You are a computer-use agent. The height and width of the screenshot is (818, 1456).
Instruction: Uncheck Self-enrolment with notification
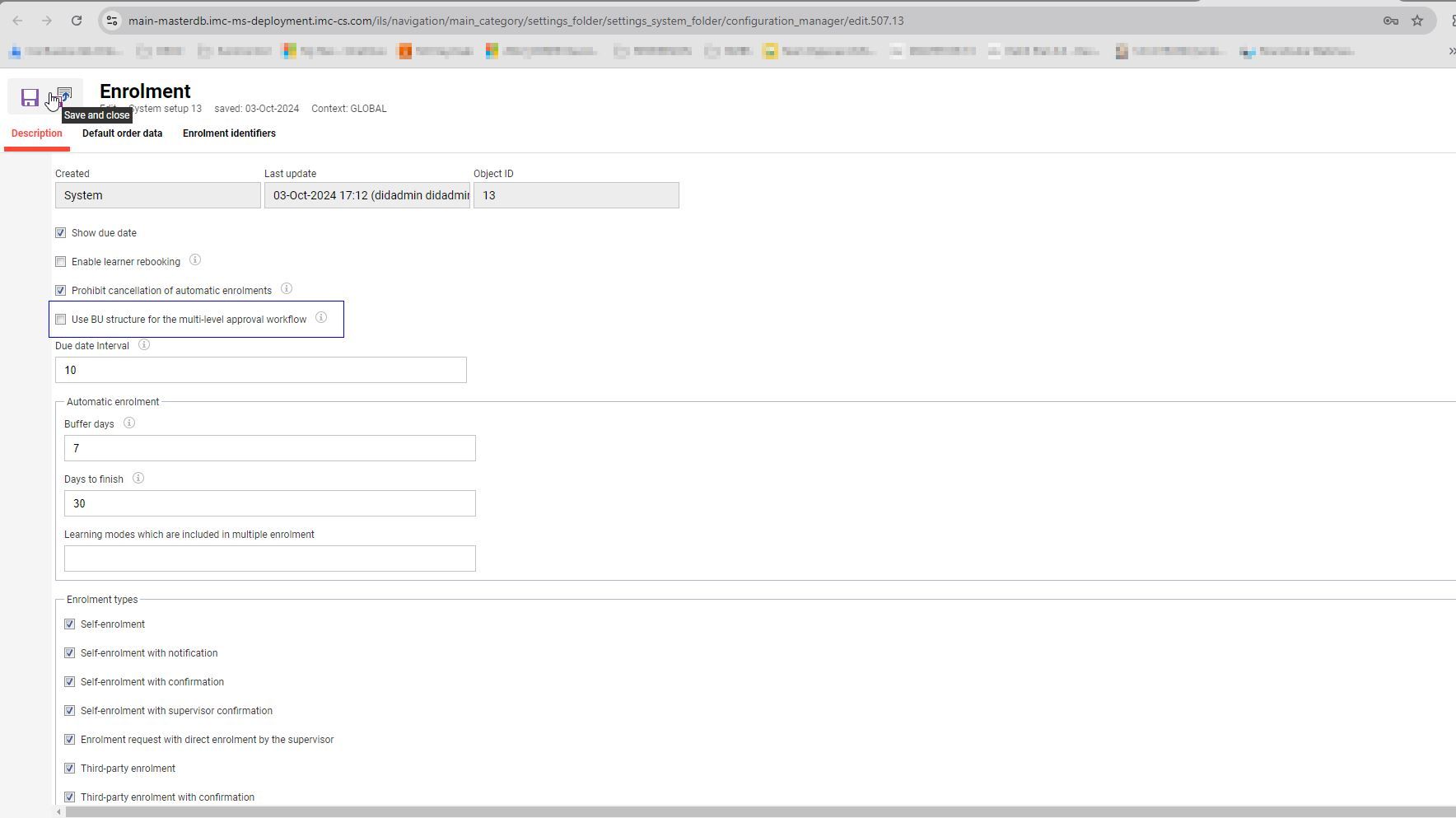point(70,653)
